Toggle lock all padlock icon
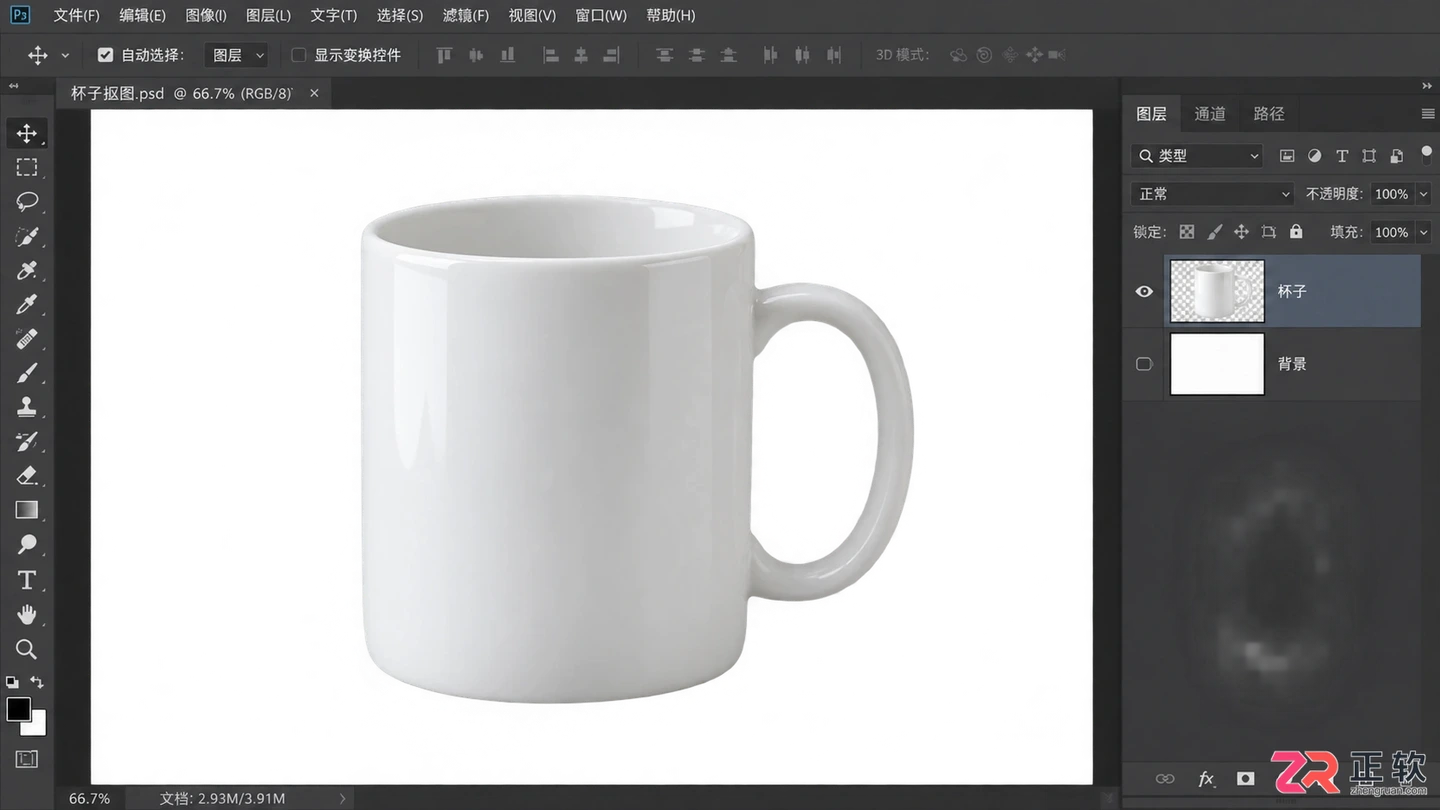1440x810 pixels. click(x=1296, y=231)
